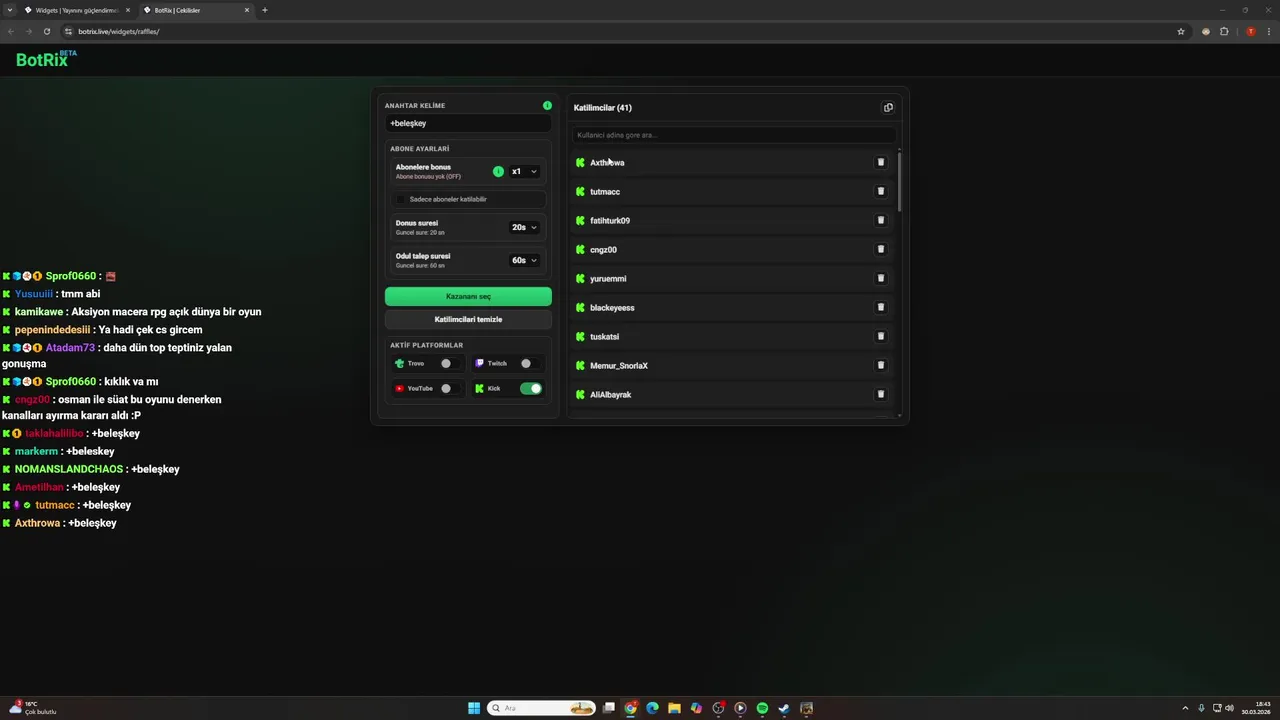The width and height of the screenshot is (1280, 720).
Task: Go back in browser history
Action: (x=11, y=31)
